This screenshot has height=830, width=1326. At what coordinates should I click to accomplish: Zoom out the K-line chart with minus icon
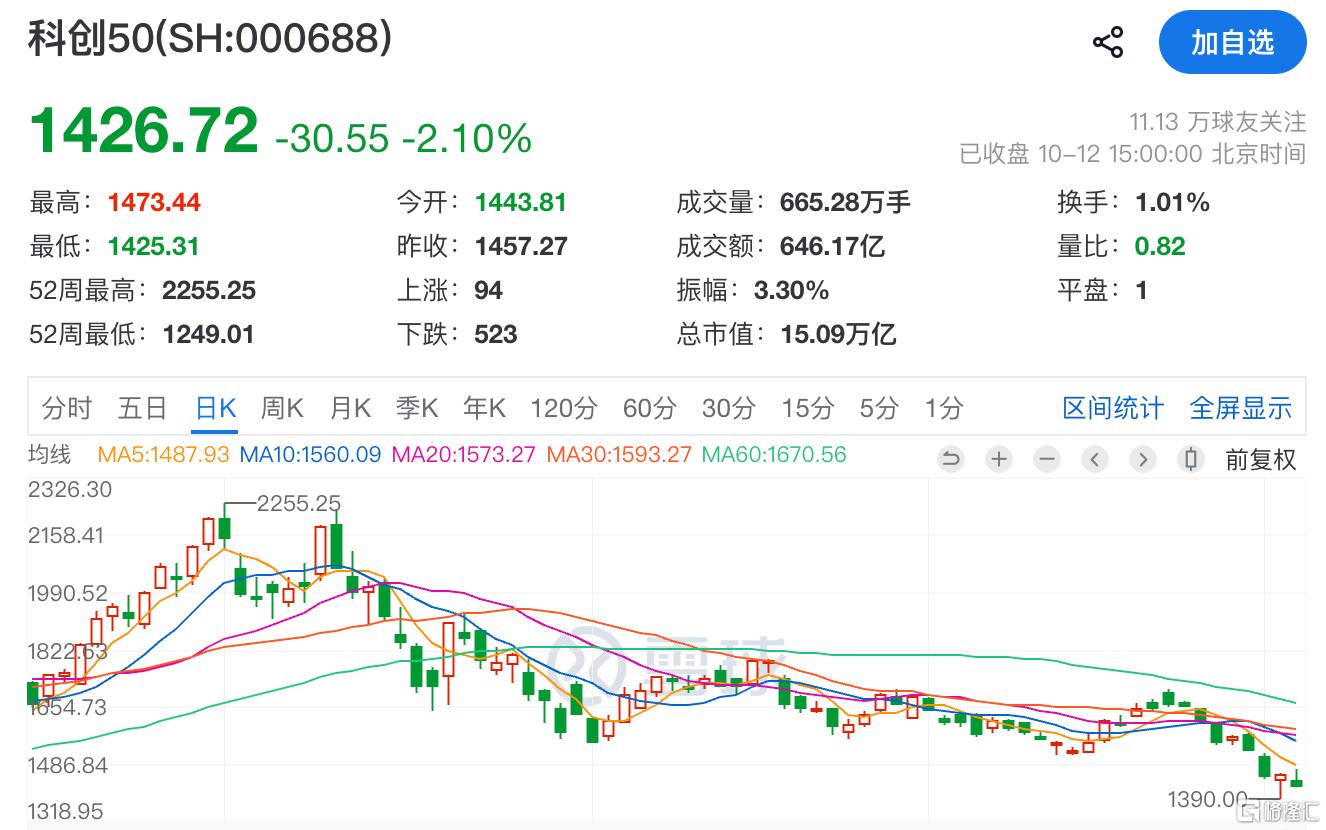coord(1047,459)
